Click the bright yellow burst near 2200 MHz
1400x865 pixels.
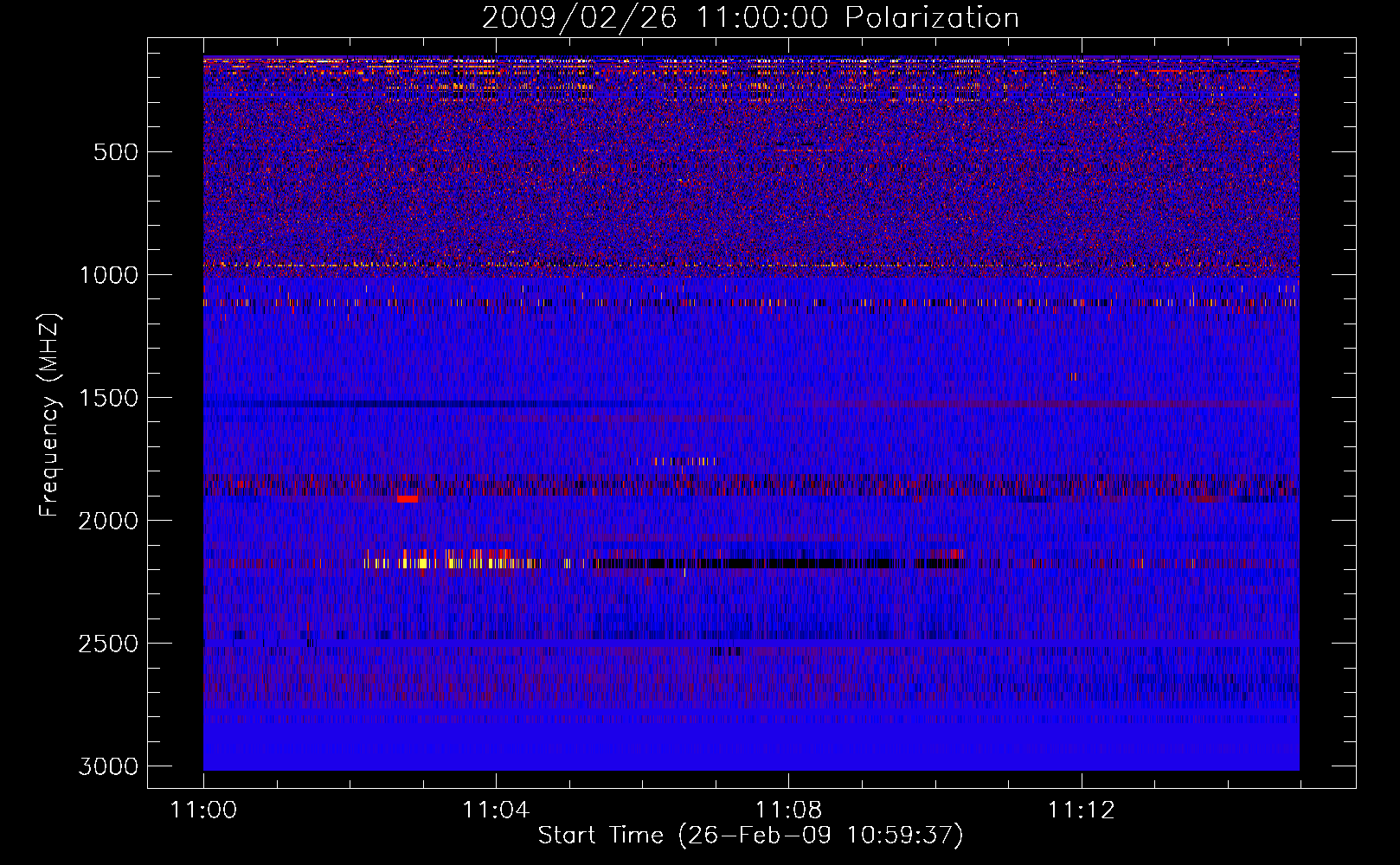[452, 562]
